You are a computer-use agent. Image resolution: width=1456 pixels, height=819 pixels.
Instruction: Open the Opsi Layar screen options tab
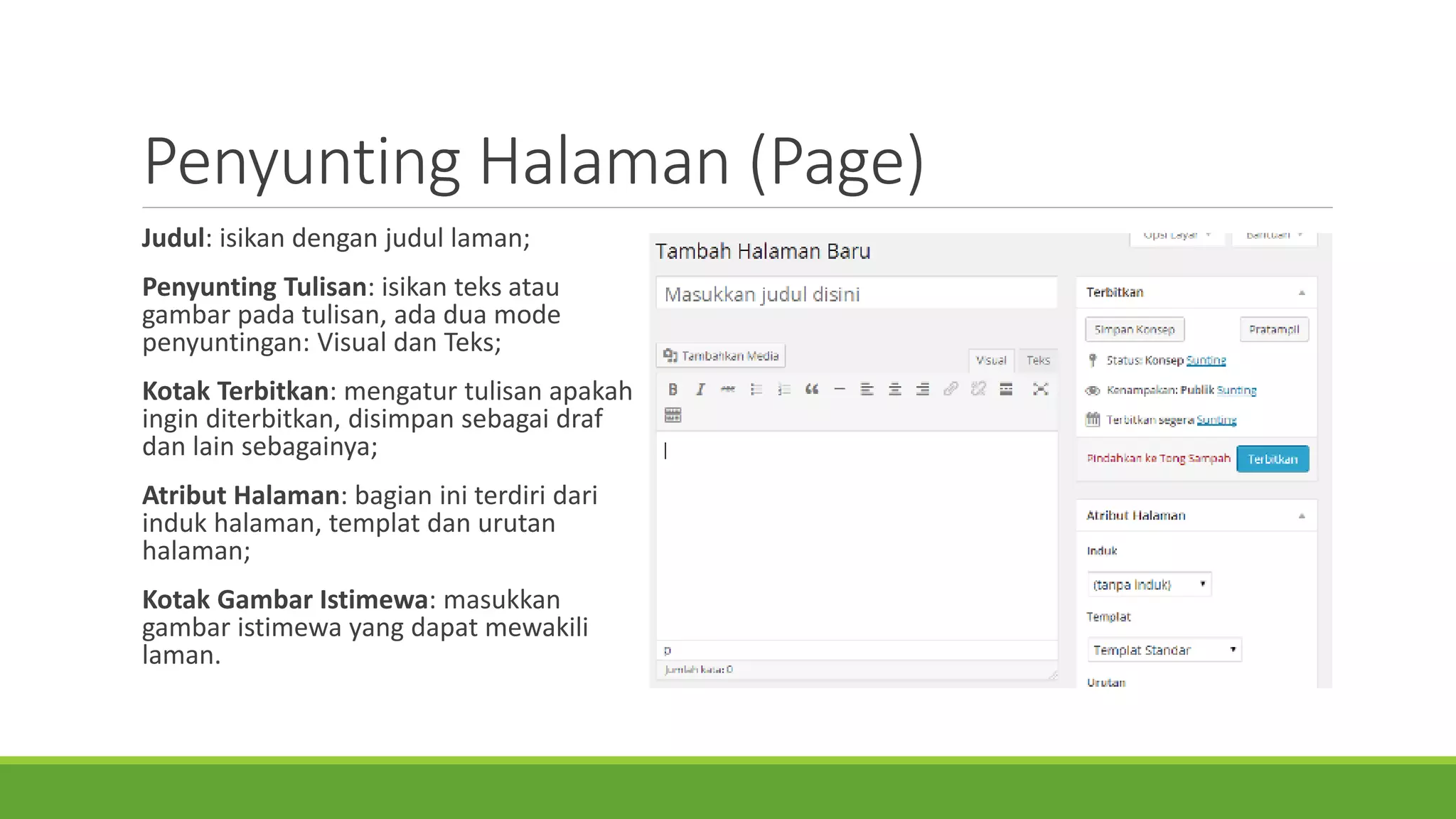tap(1177, 237)
